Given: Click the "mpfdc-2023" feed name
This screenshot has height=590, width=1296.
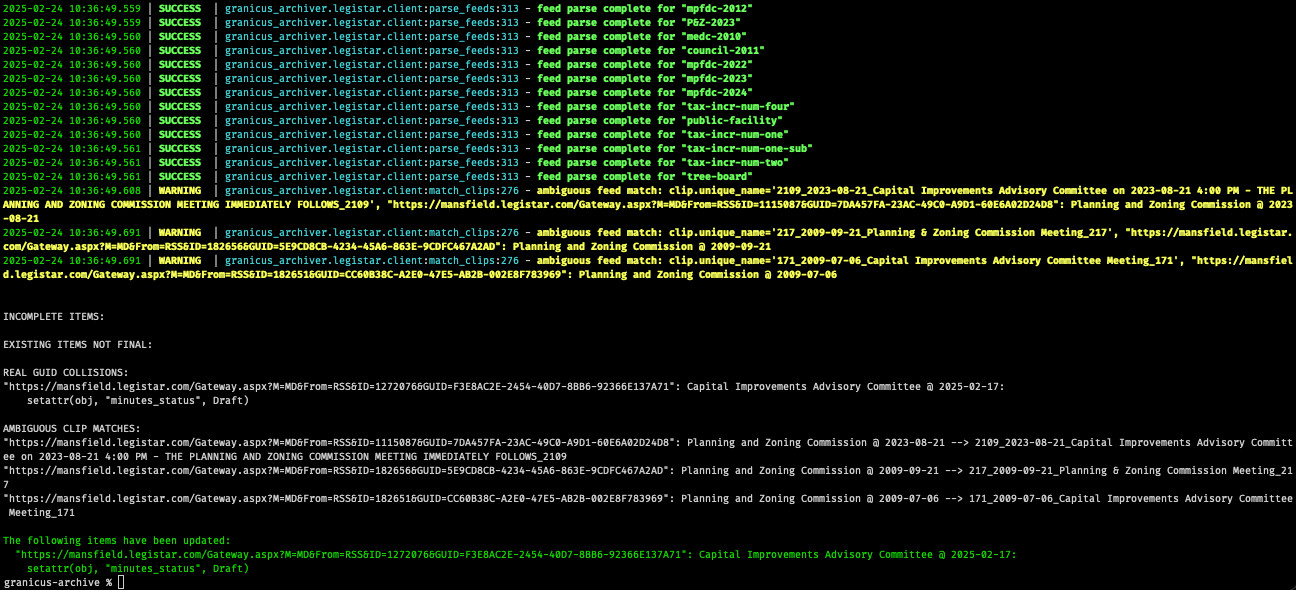Looking at the screenshot, I should (716, 77).
